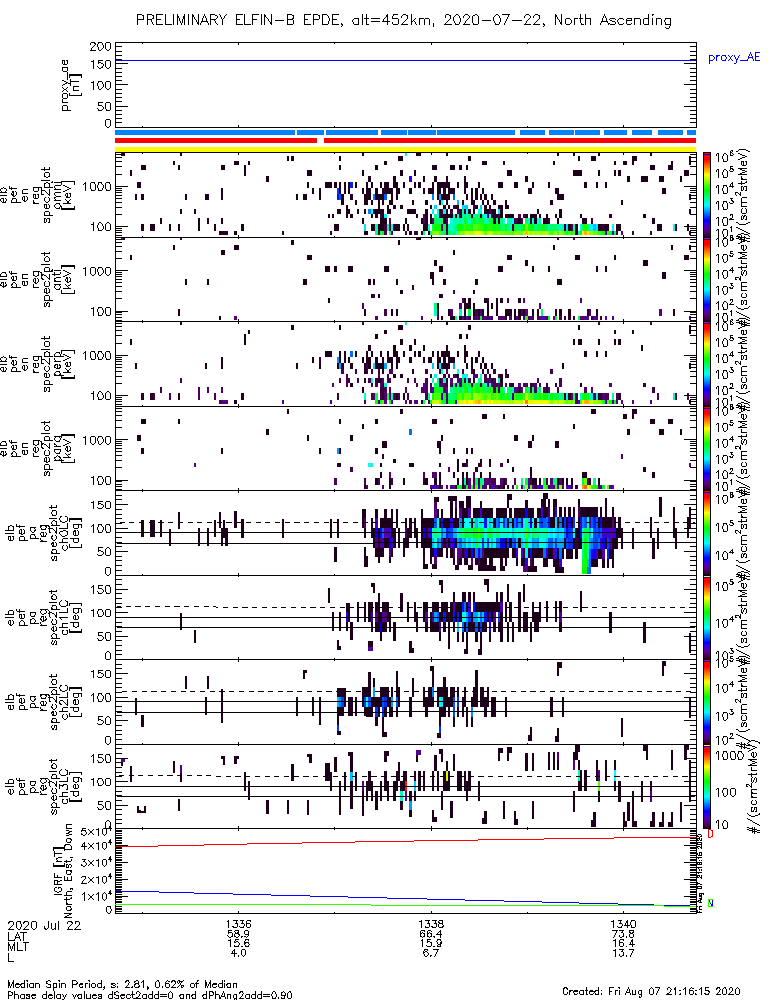775x1000 pixels.
Task: Click the LAT value "66.4"
Action: coord(431,934)
